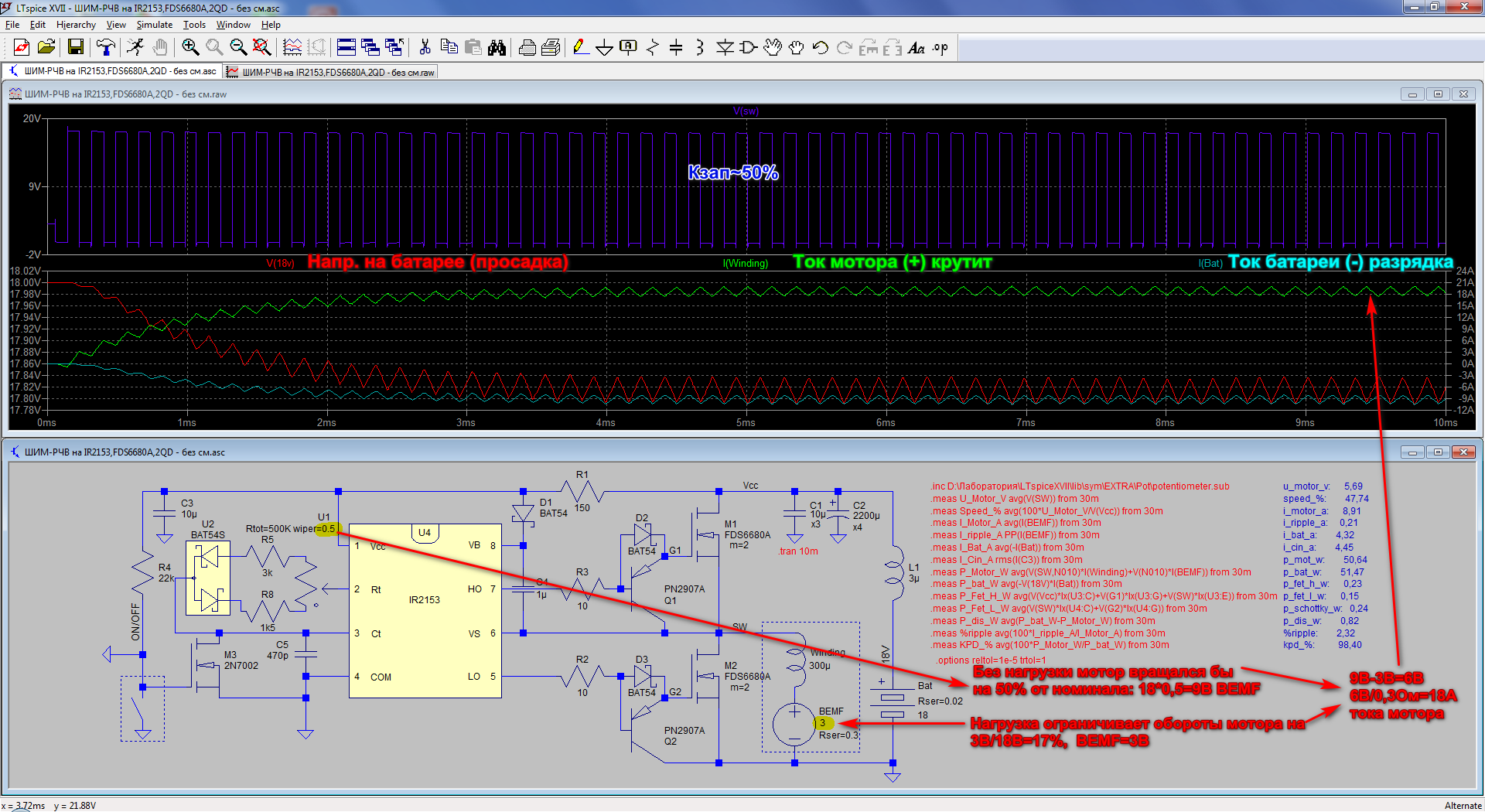Click the Cut scissors tool

pyautogui.click(x=425, y=48)
